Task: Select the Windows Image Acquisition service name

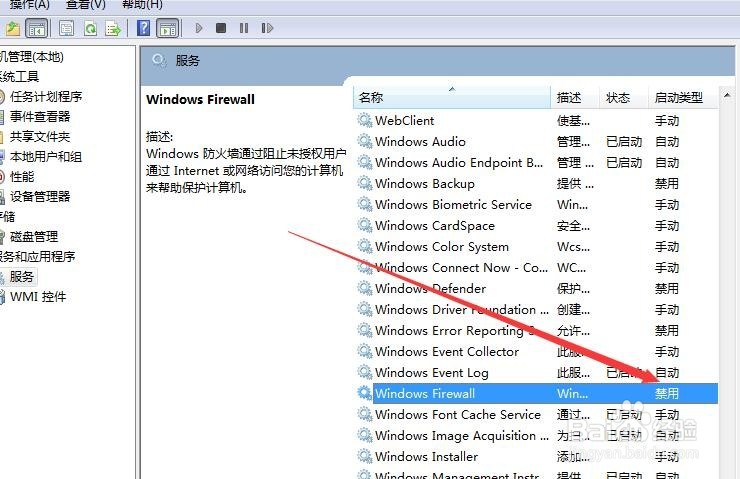Action: click(x=462, y=436)
